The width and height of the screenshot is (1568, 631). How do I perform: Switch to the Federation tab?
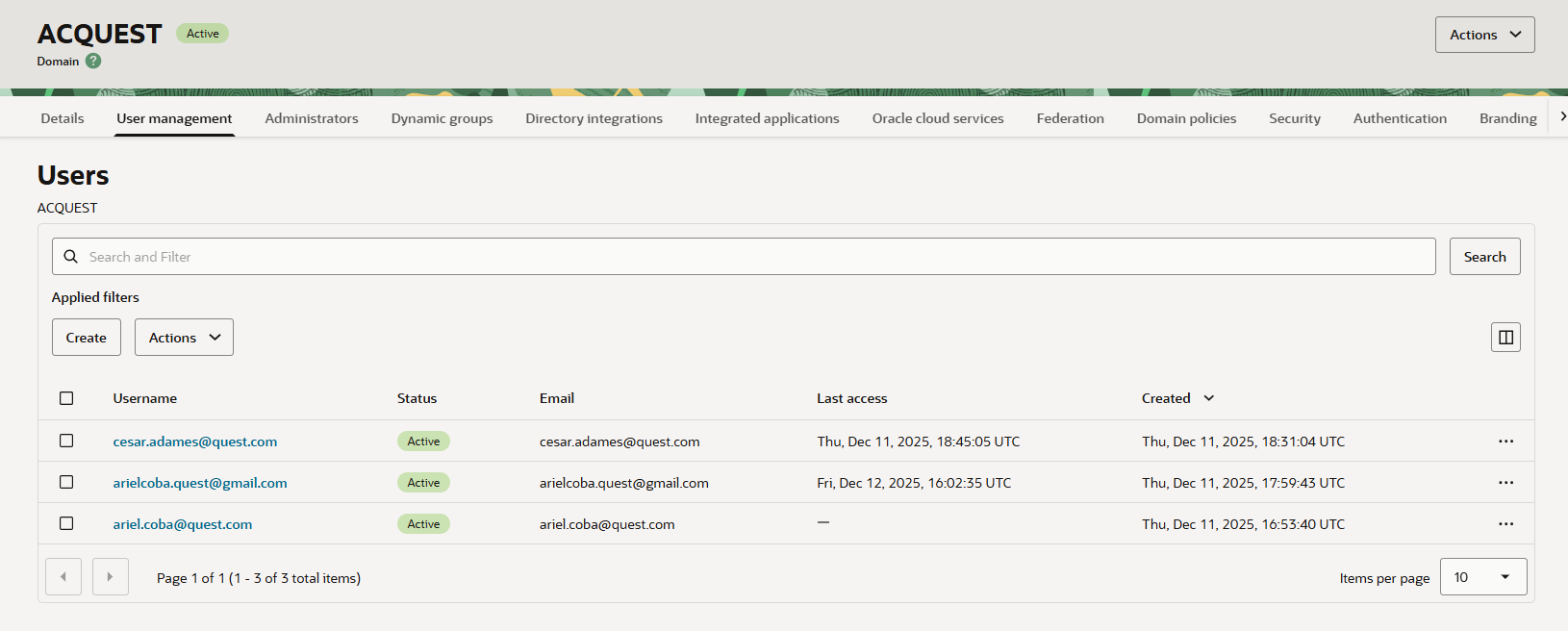1070,118
